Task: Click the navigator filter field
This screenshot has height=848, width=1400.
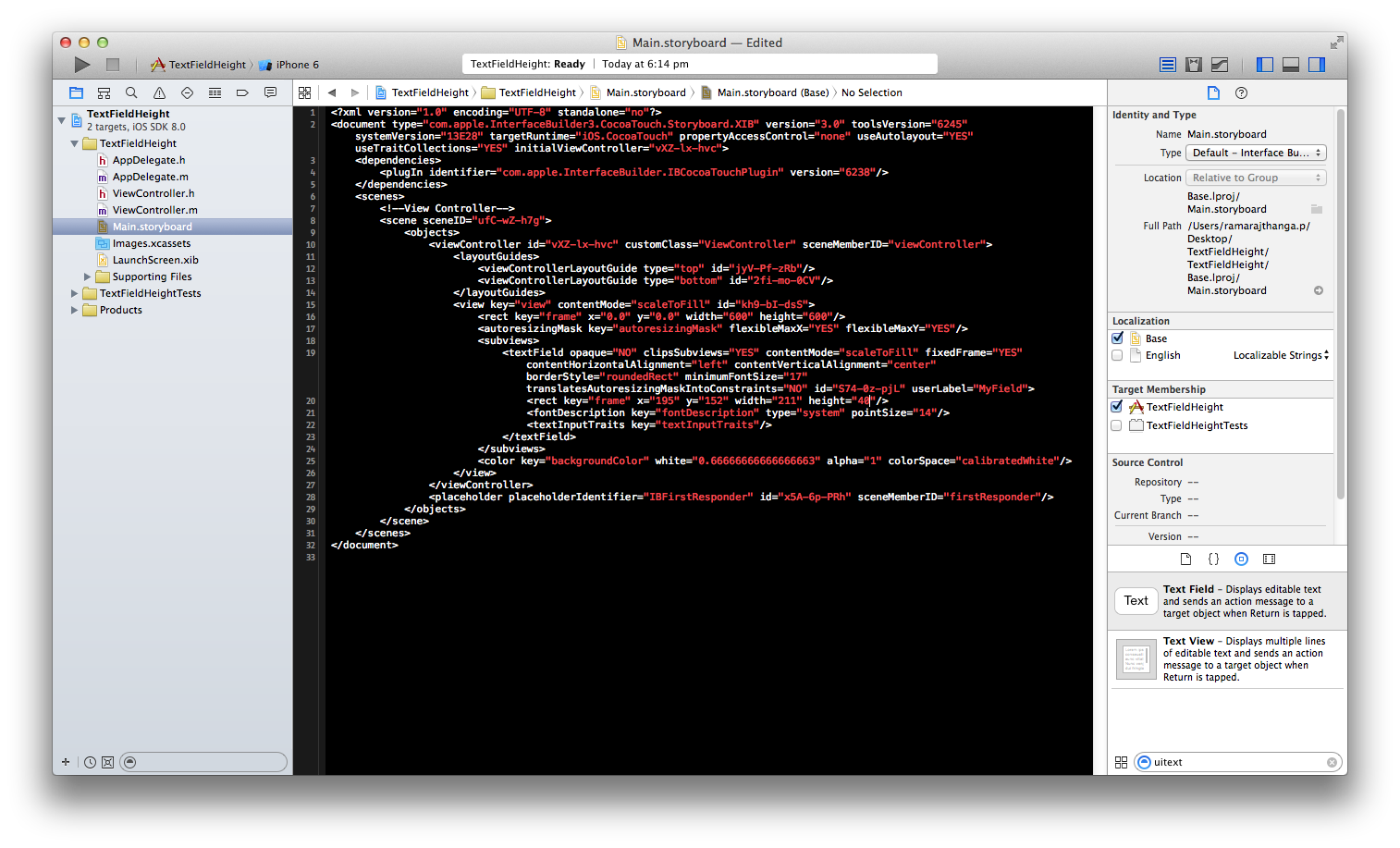Action: (x=203, y=762)
